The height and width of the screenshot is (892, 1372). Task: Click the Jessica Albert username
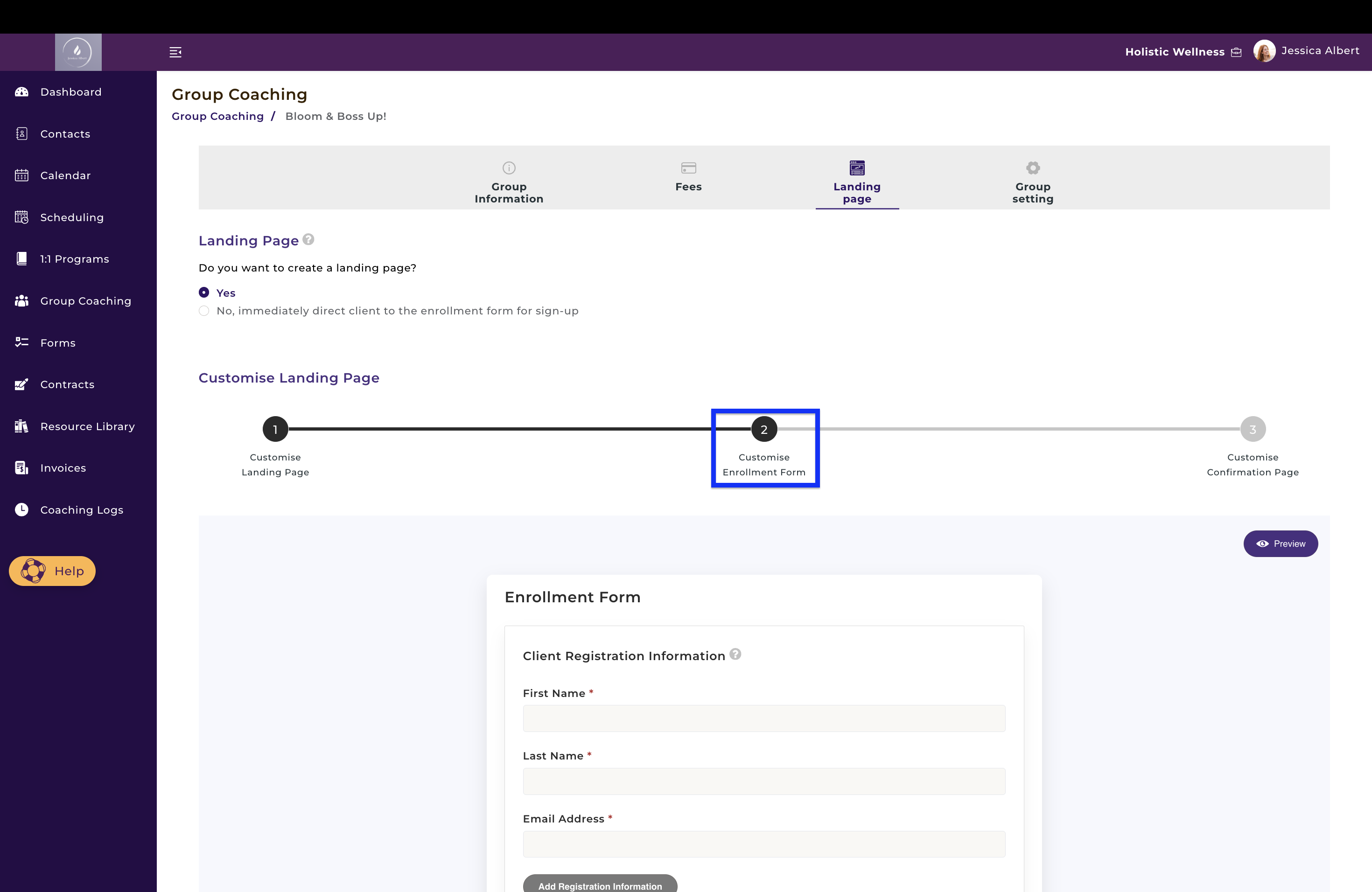[1320, 51]
